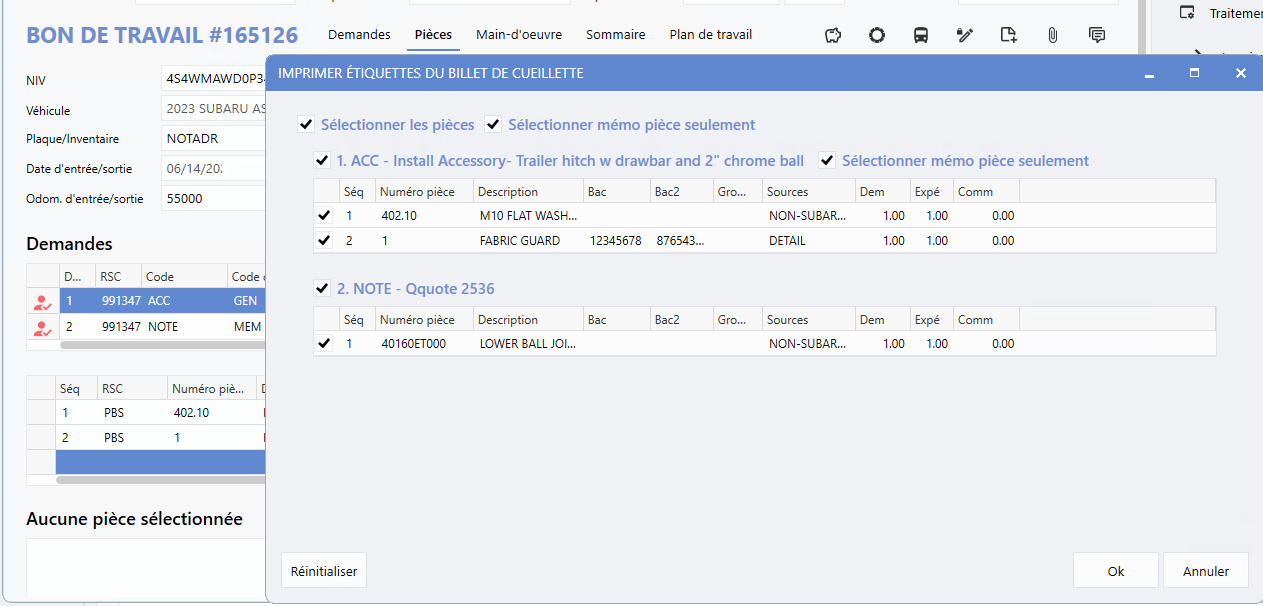This screenshot has width=1263, height=606.
Task: Uncheck 'Sélectionner les pièces' checkbox
Action: tap(305, 125)
